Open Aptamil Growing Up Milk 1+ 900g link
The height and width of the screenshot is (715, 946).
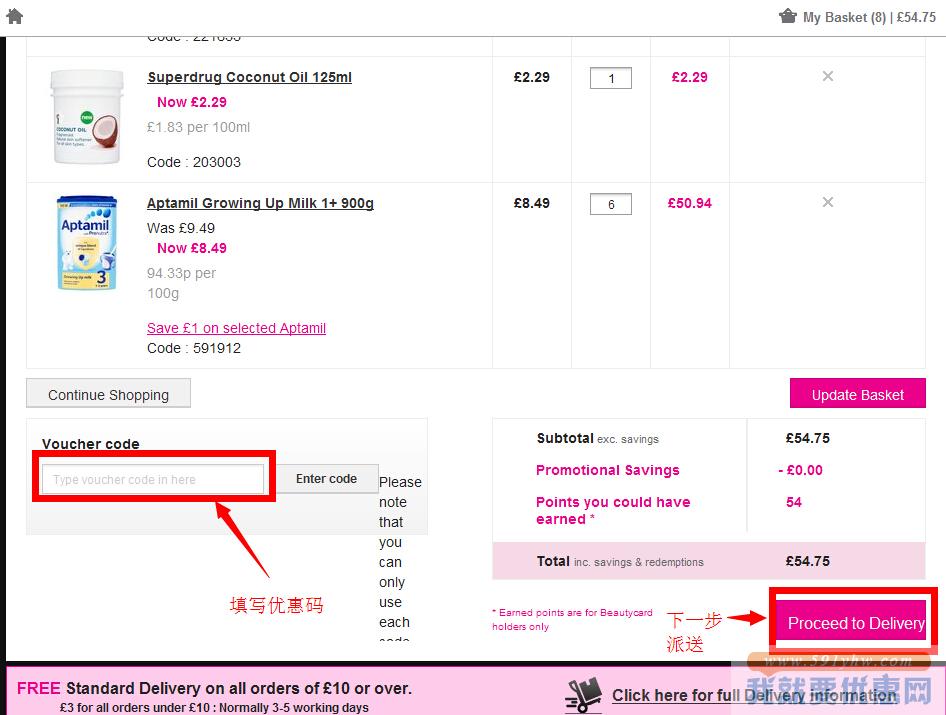tap(260, 203)
